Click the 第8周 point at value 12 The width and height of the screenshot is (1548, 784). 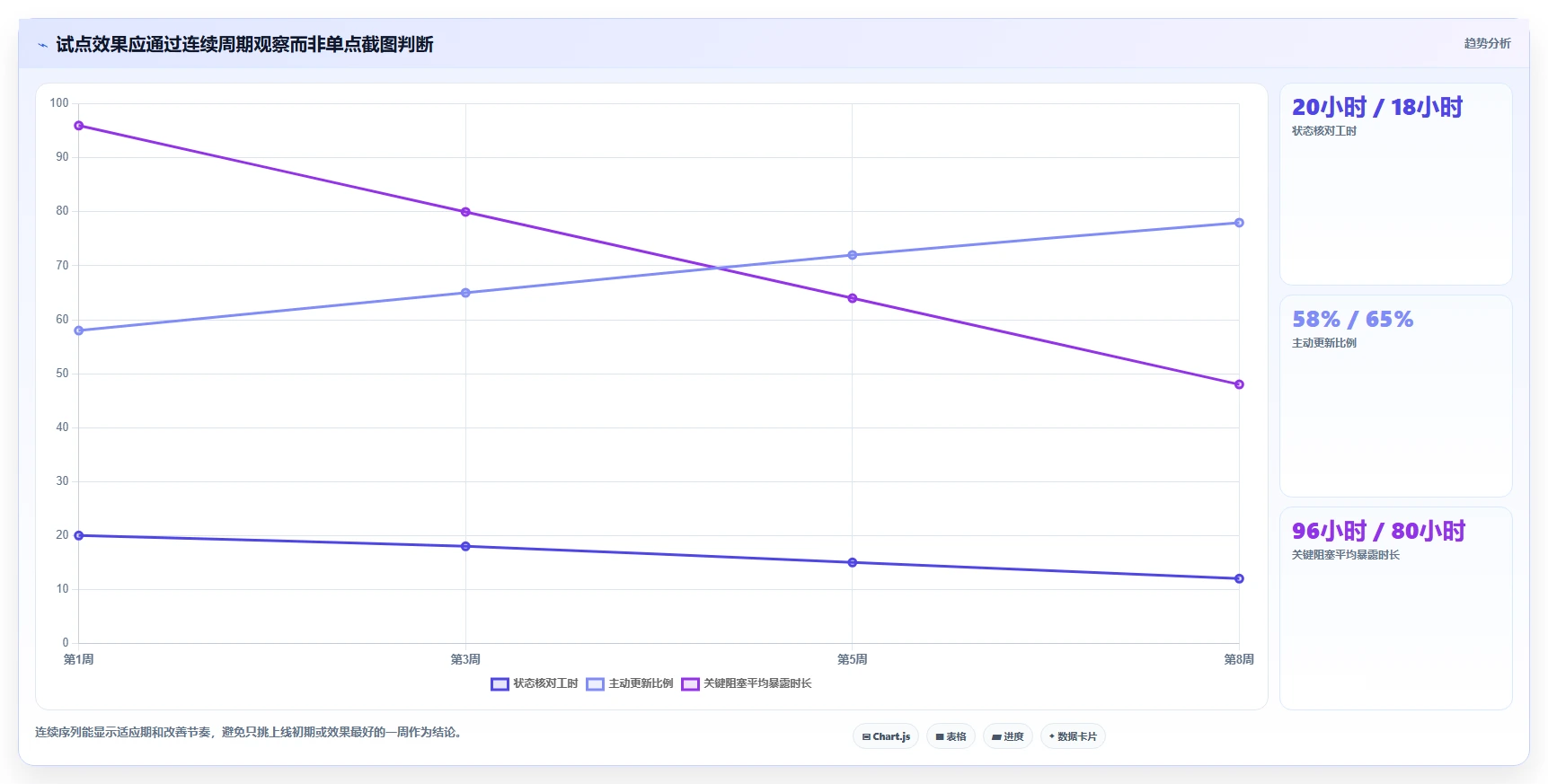1239,578
